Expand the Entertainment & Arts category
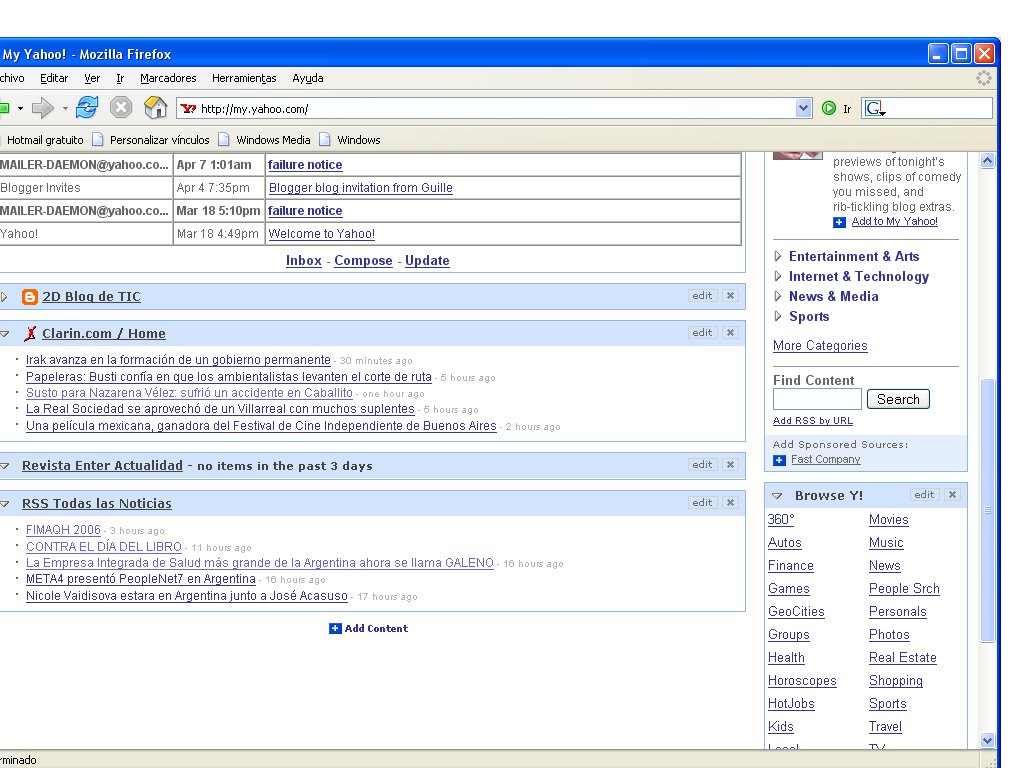Screen dimensions: 1024x768 (778, 257)
